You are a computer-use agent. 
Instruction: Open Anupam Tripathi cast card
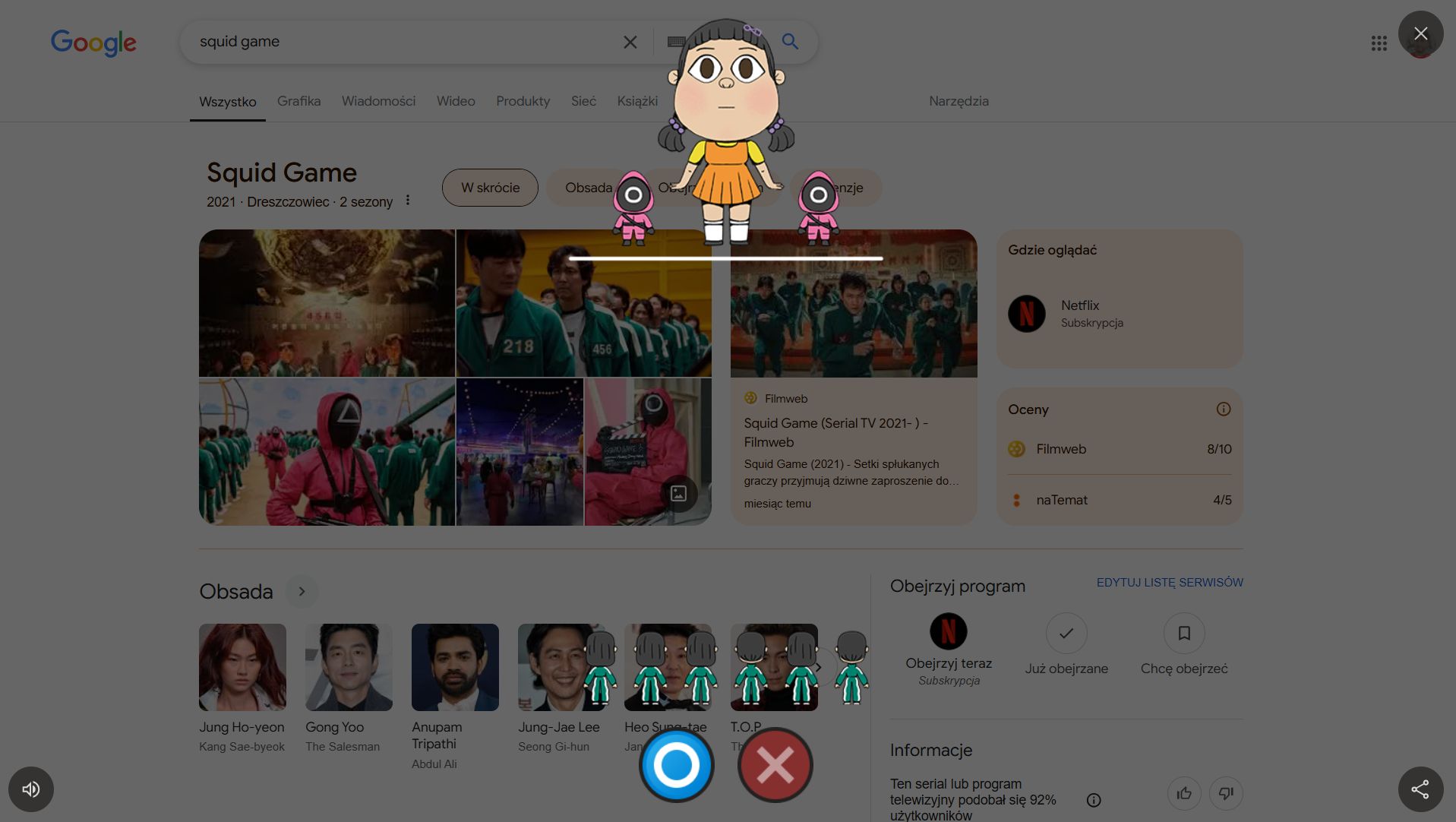pos(455,697)
